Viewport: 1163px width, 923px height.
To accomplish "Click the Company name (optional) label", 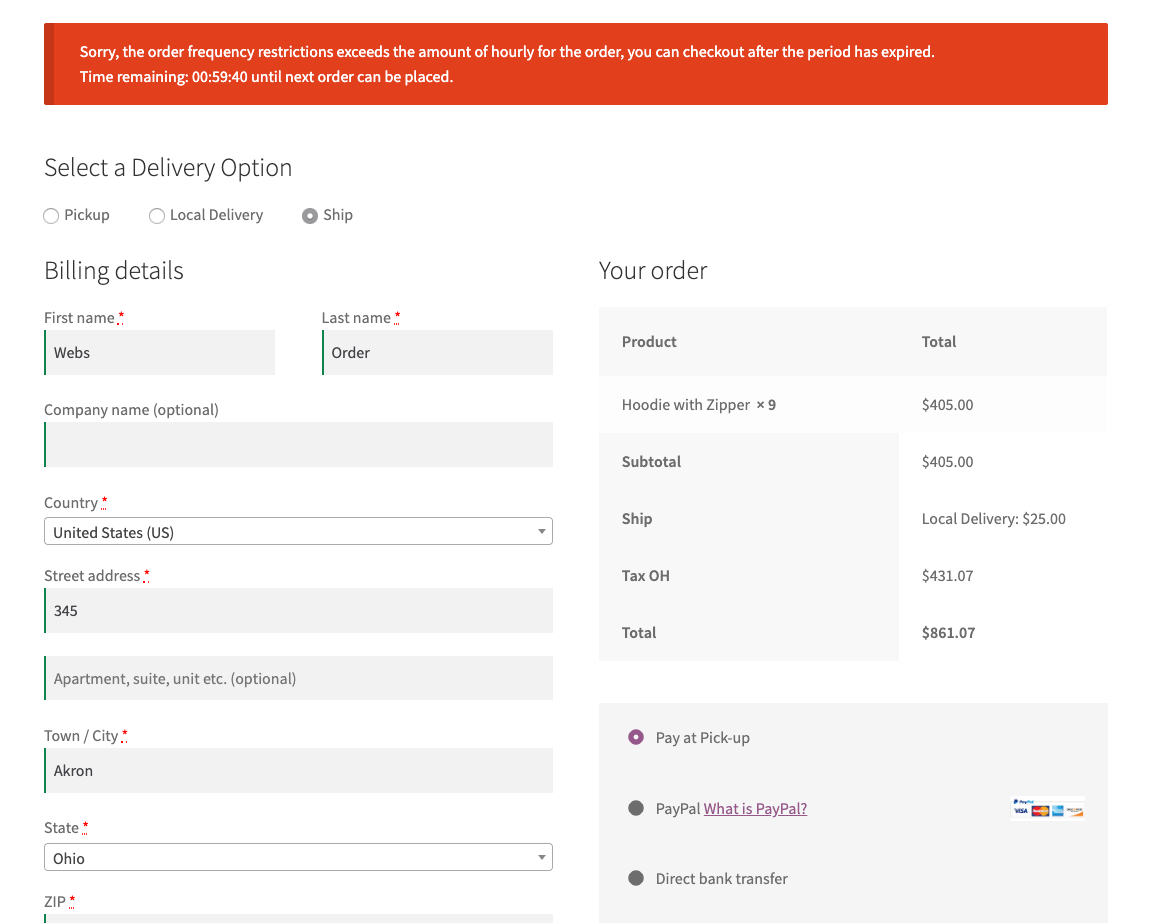I will [x=131, y=410].
